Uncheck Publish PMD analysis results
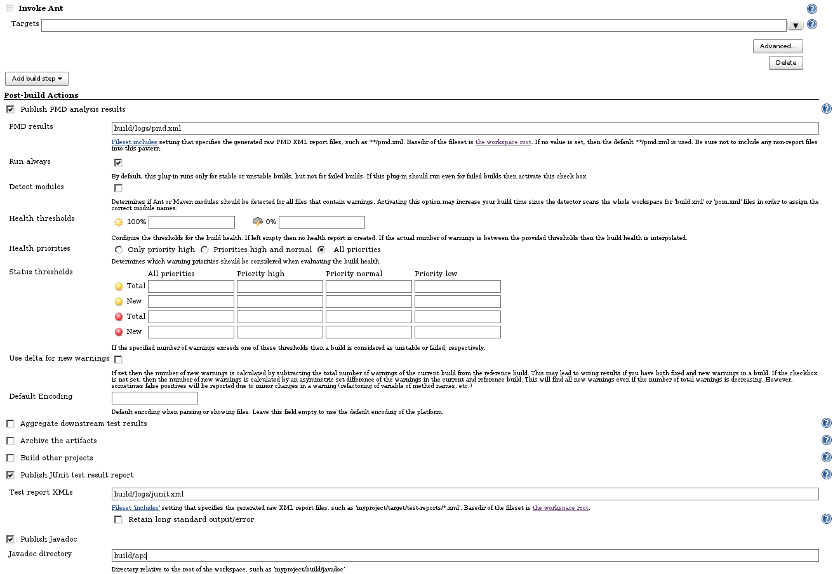 (10, 109)
